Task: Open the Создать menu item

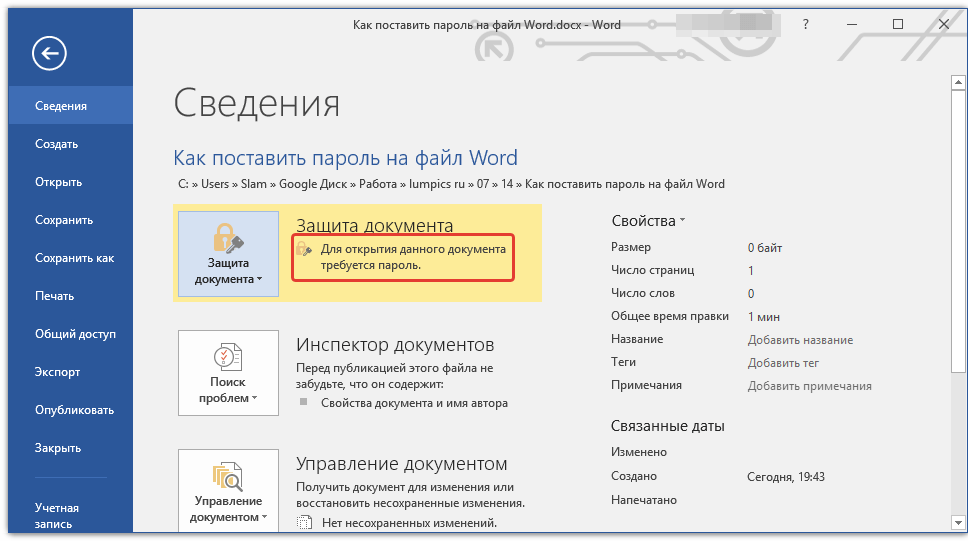Action: [56, 144]
